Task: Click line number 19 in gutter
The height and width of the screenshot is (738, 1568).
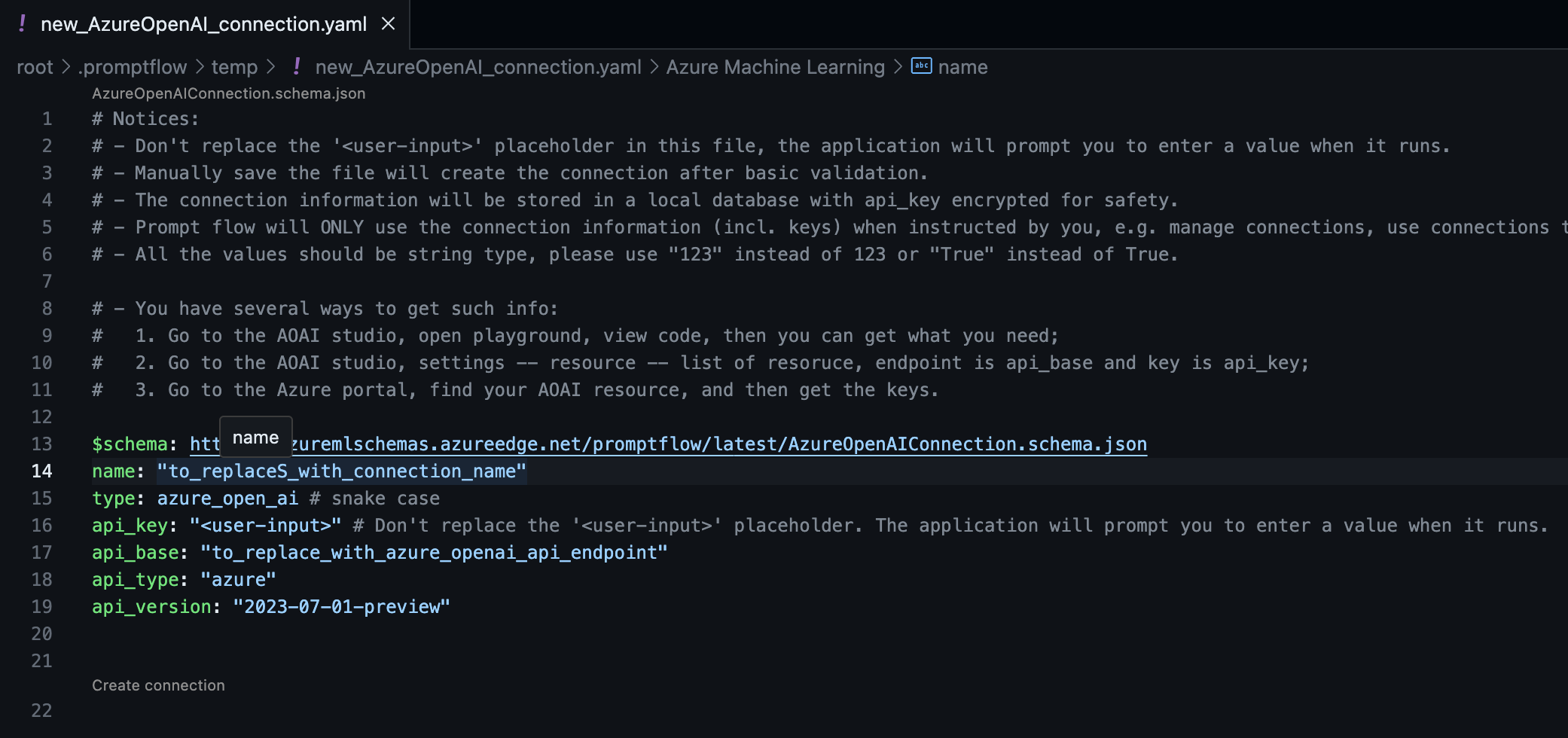Action: point(42,607)
